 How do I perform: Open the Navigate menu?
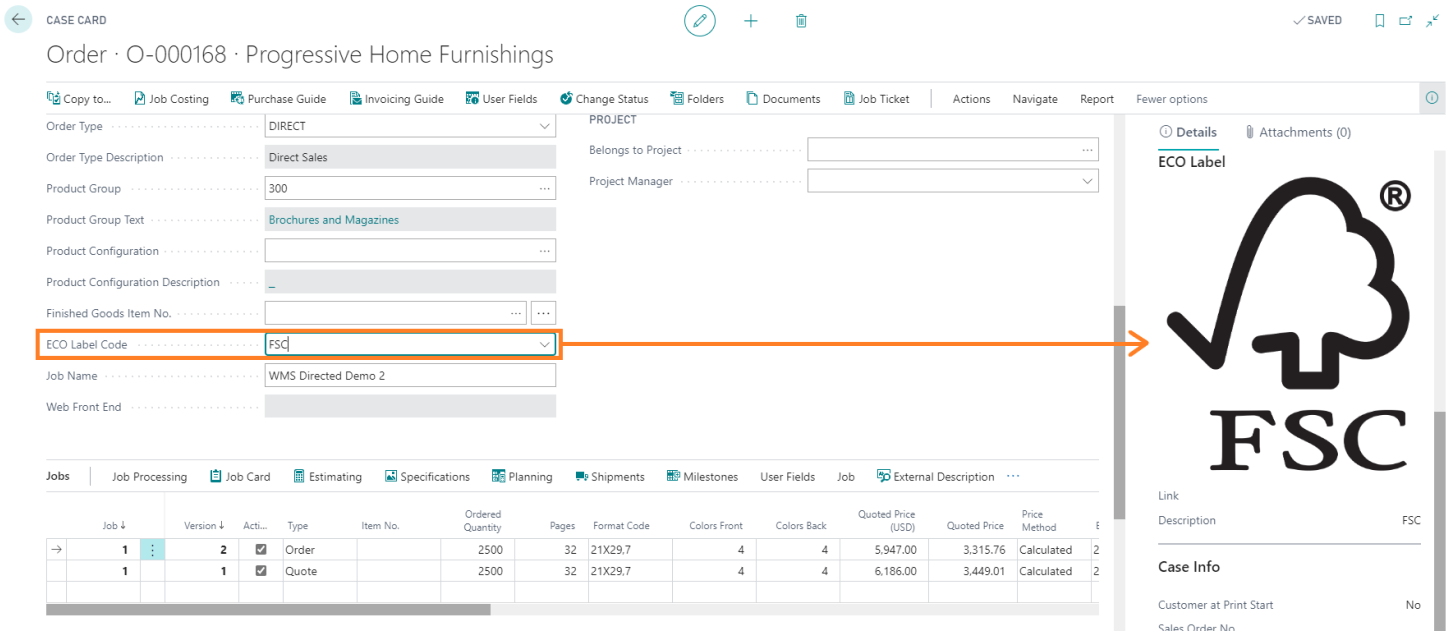[1035, 99]
